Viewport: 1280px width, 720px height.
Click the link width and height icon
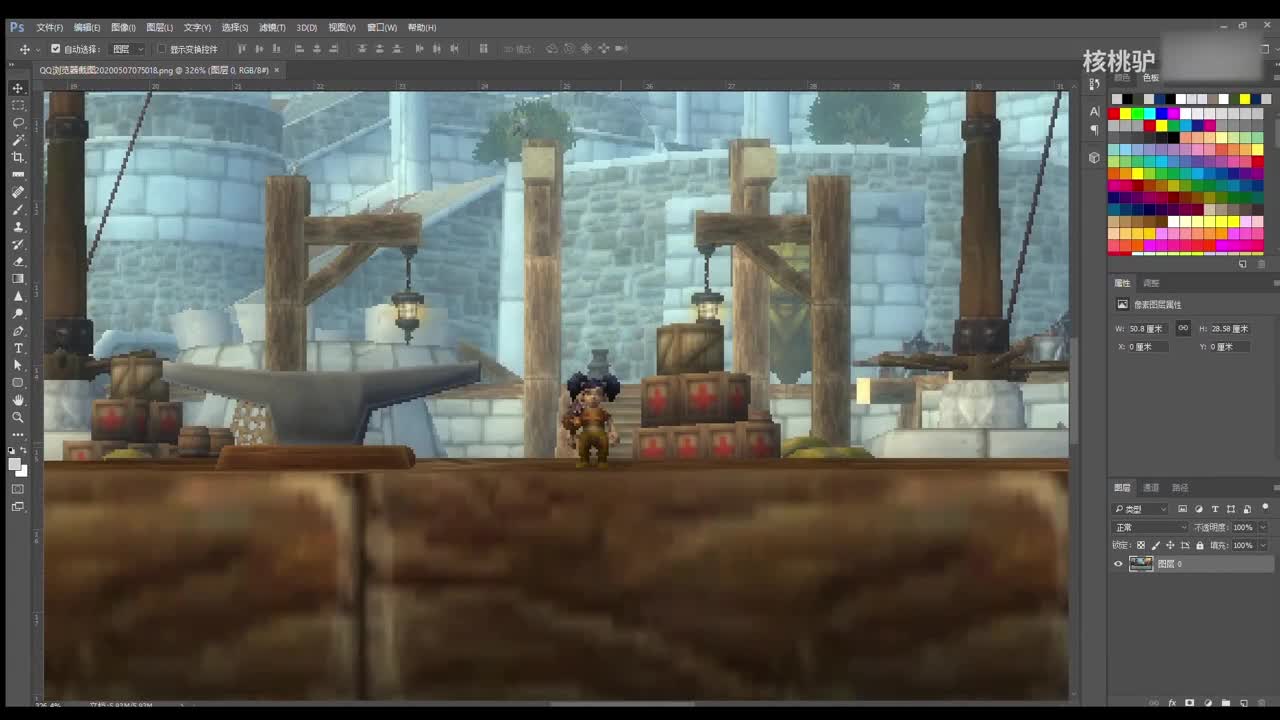pos(1183,328)
